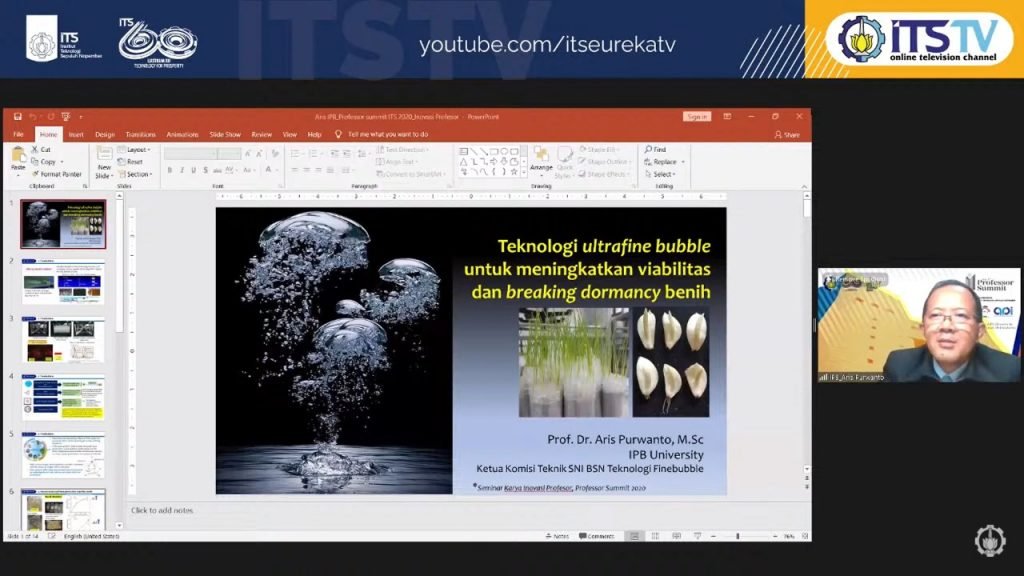Screen dimensions: 1024x576
Task: Switch to Slide Sorter view on status bar
Action: click(x=655, y=534)
